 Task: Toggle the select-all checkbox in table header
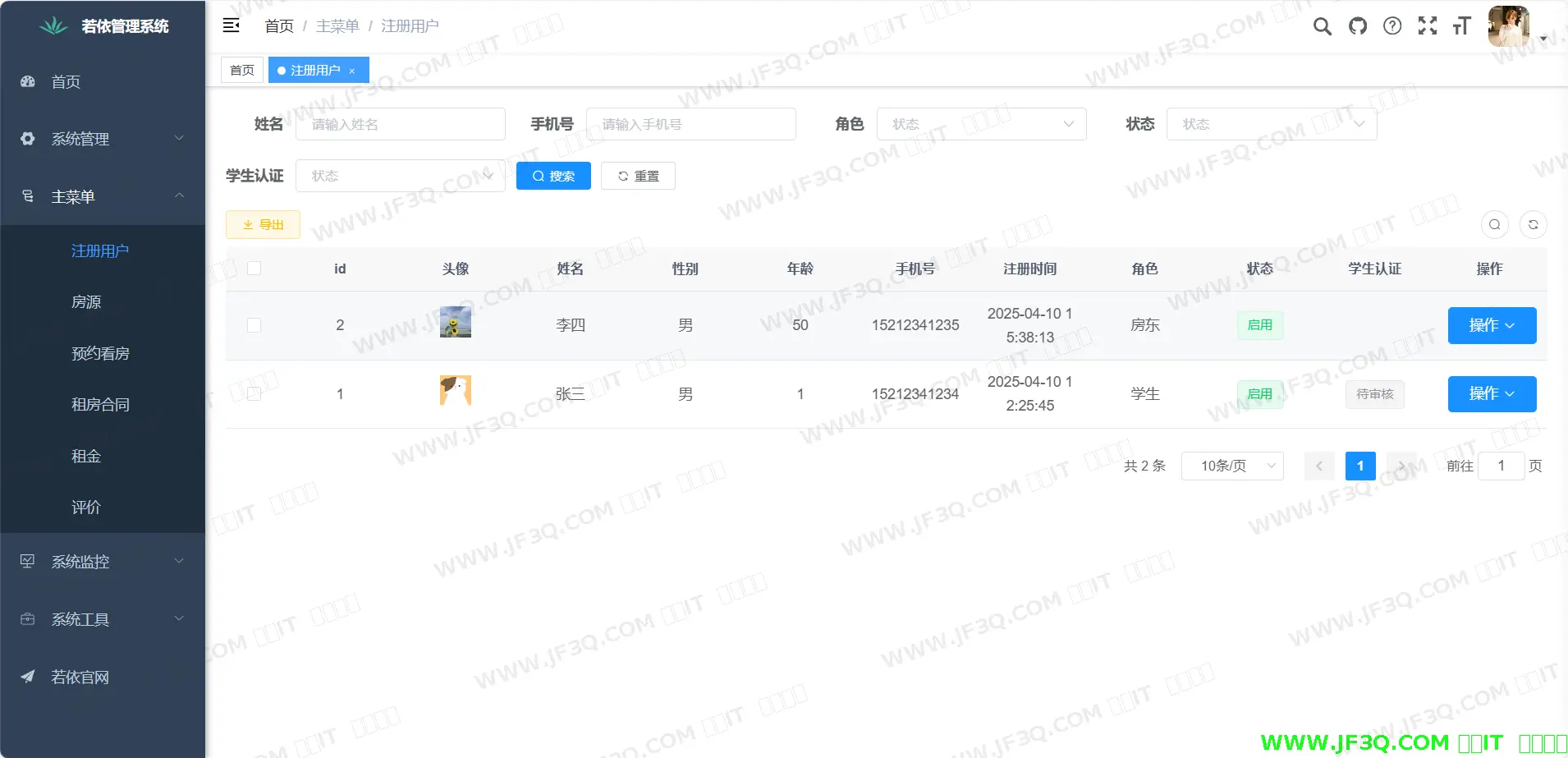click(x=254, y=269)
